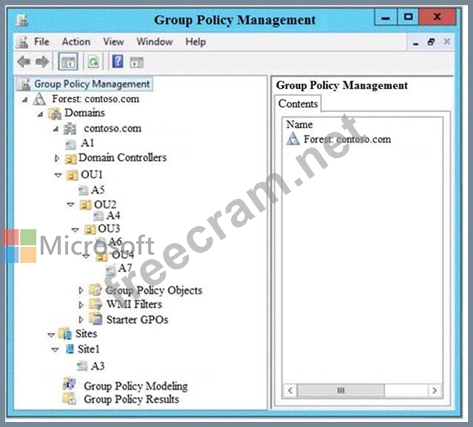Click the Forward arrow toolbar icon
This screenshot has height=427, width=473.
[x=42, y=62]
